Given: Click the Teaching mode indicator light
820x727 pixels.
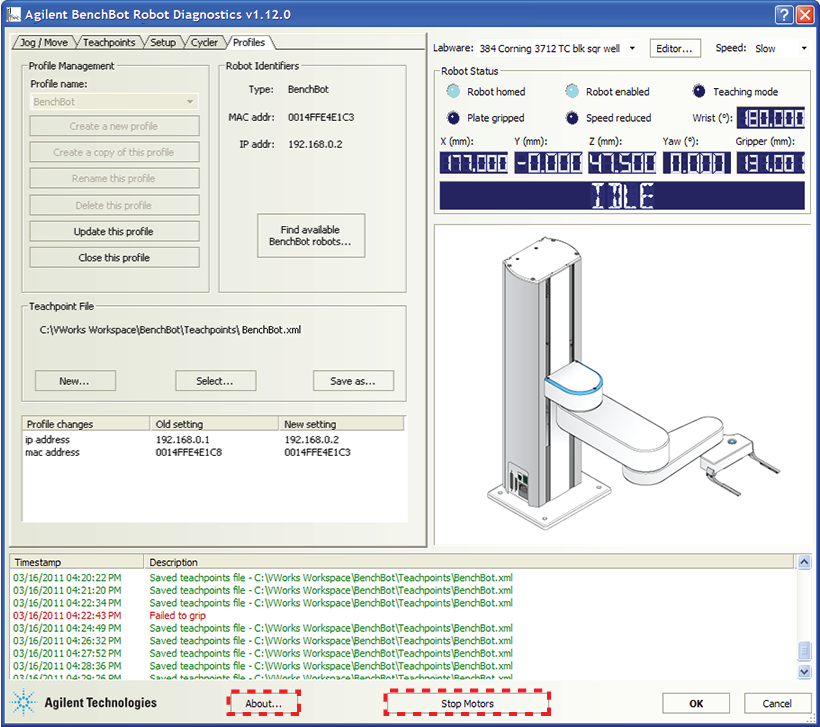Looking at the screenshot, I should tap(698, 92).
